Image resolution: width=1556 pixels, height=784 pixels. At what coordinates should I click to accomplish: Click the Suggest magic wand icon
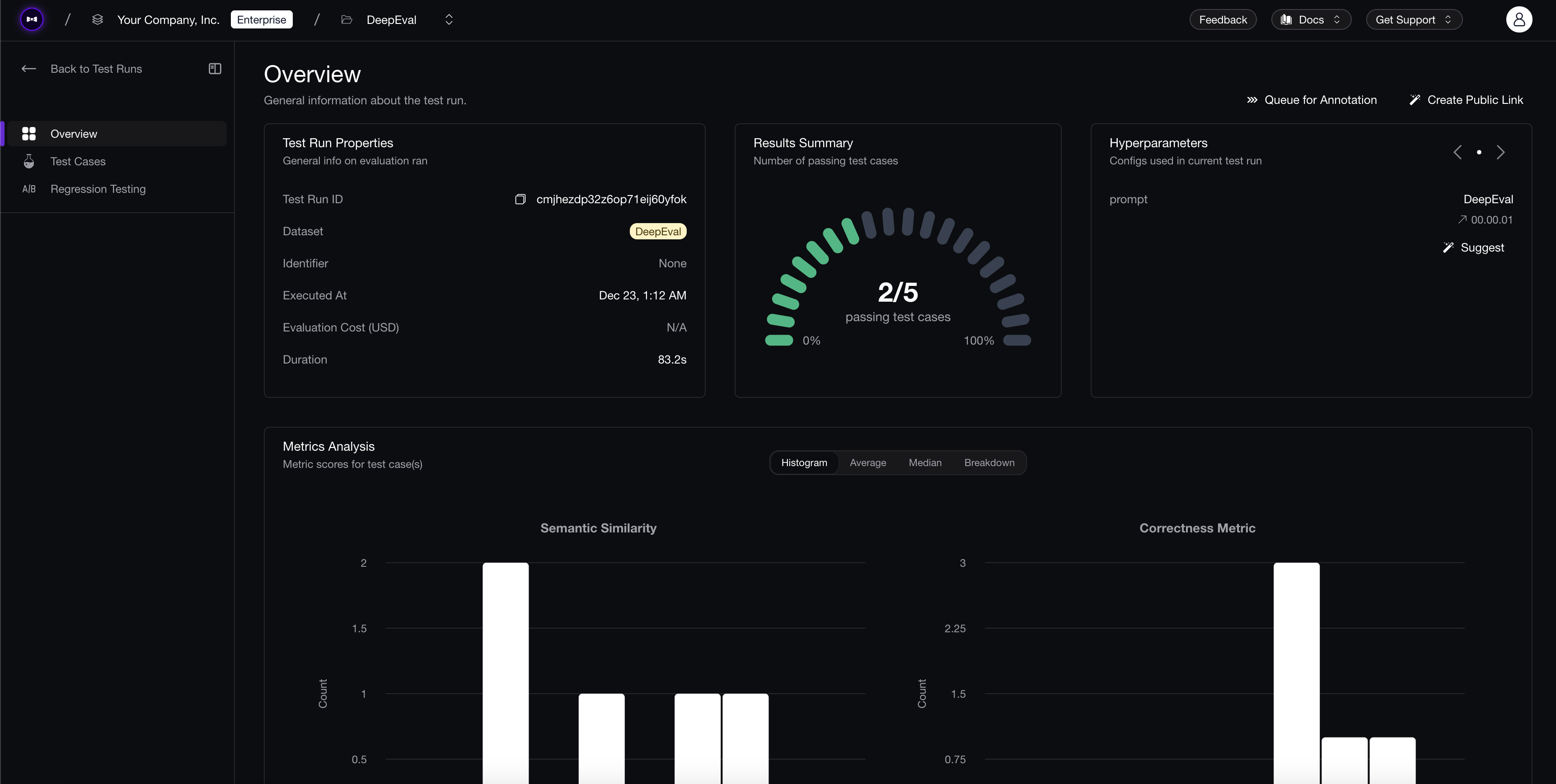coord(1448,247)
